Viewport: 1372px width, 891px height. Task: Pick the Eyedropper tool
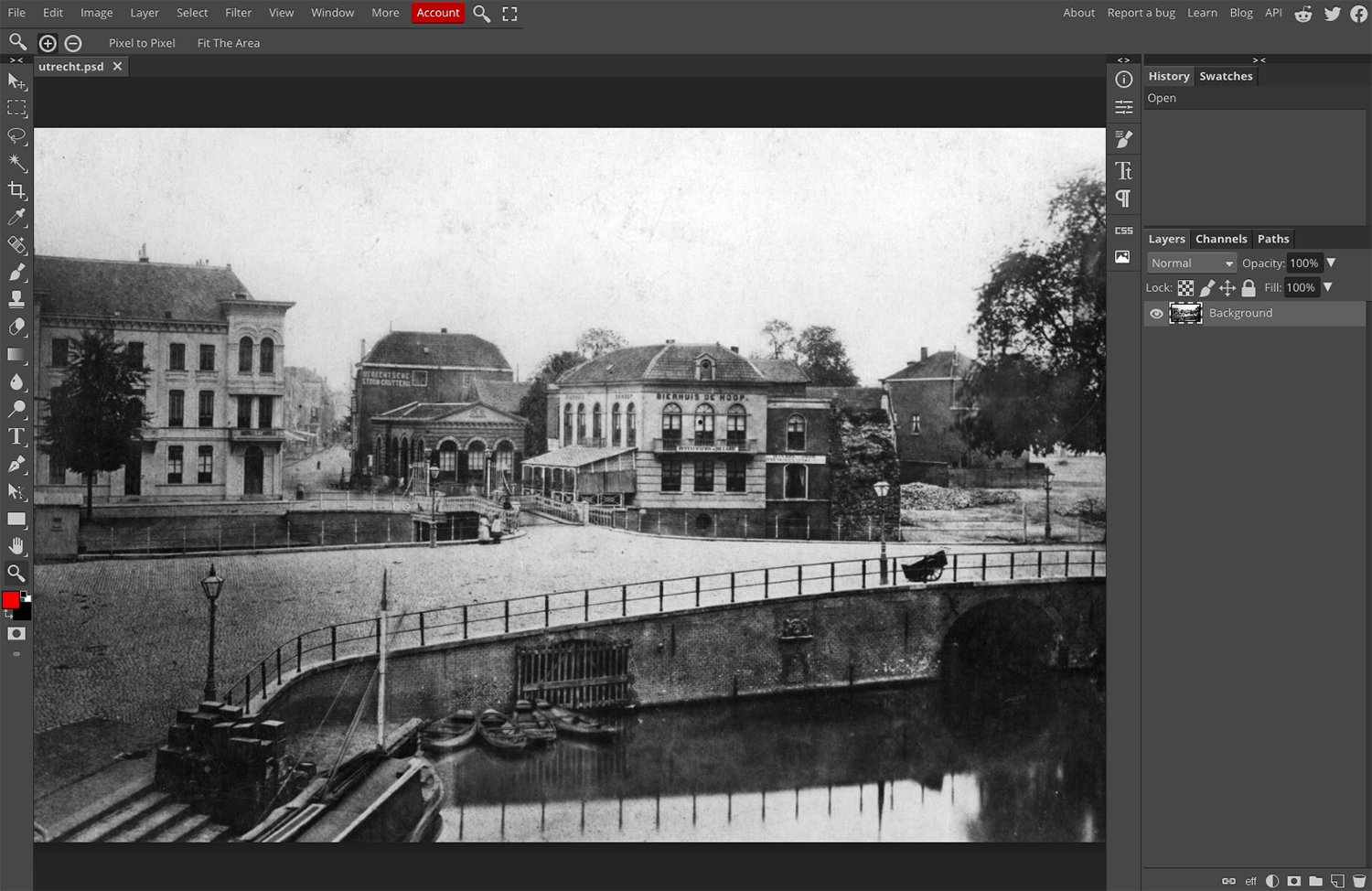pyautogui.click(x=16, y=218)
